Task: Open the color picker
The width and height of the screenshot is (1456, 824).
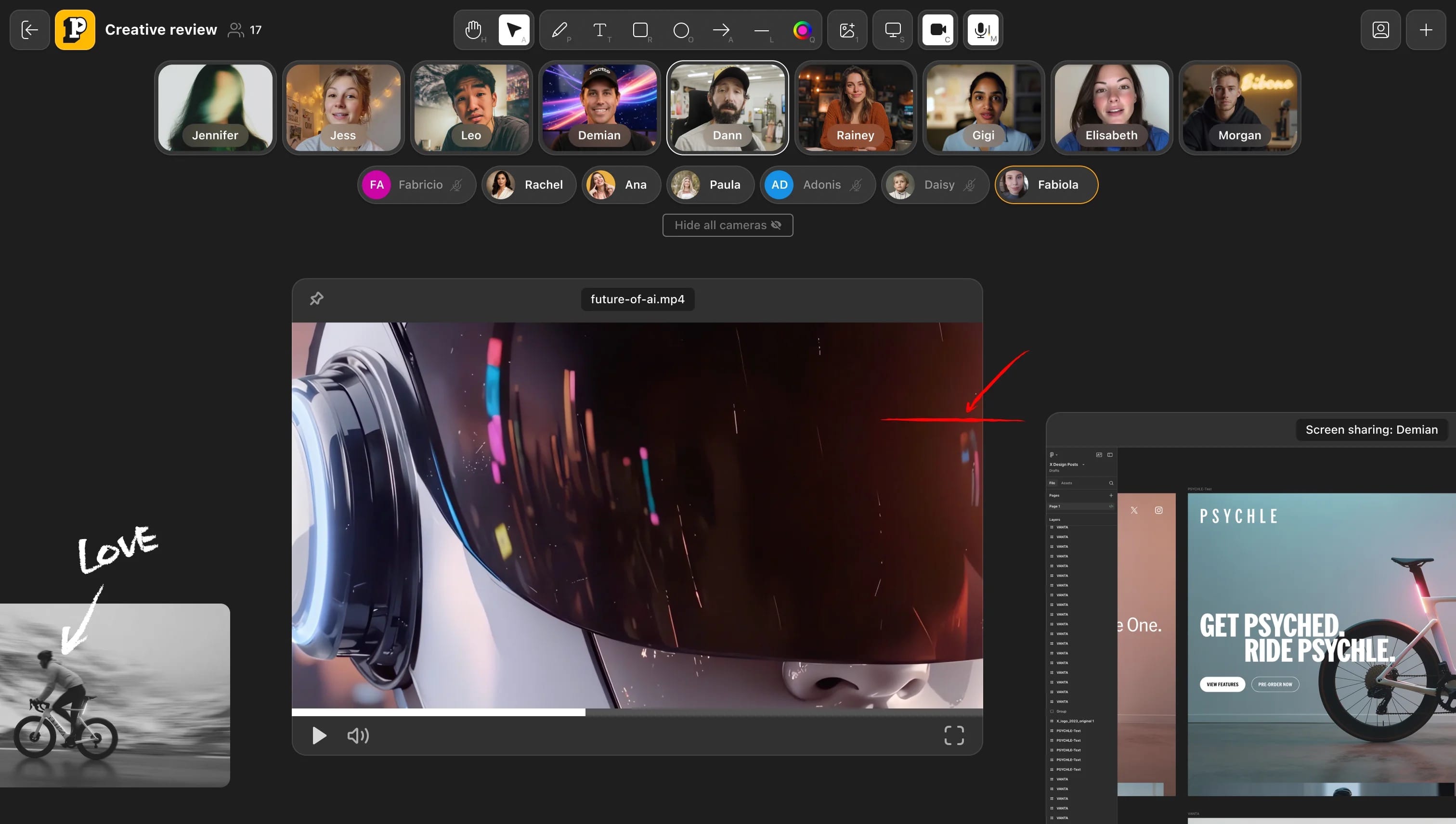Action: click(803, 29)
